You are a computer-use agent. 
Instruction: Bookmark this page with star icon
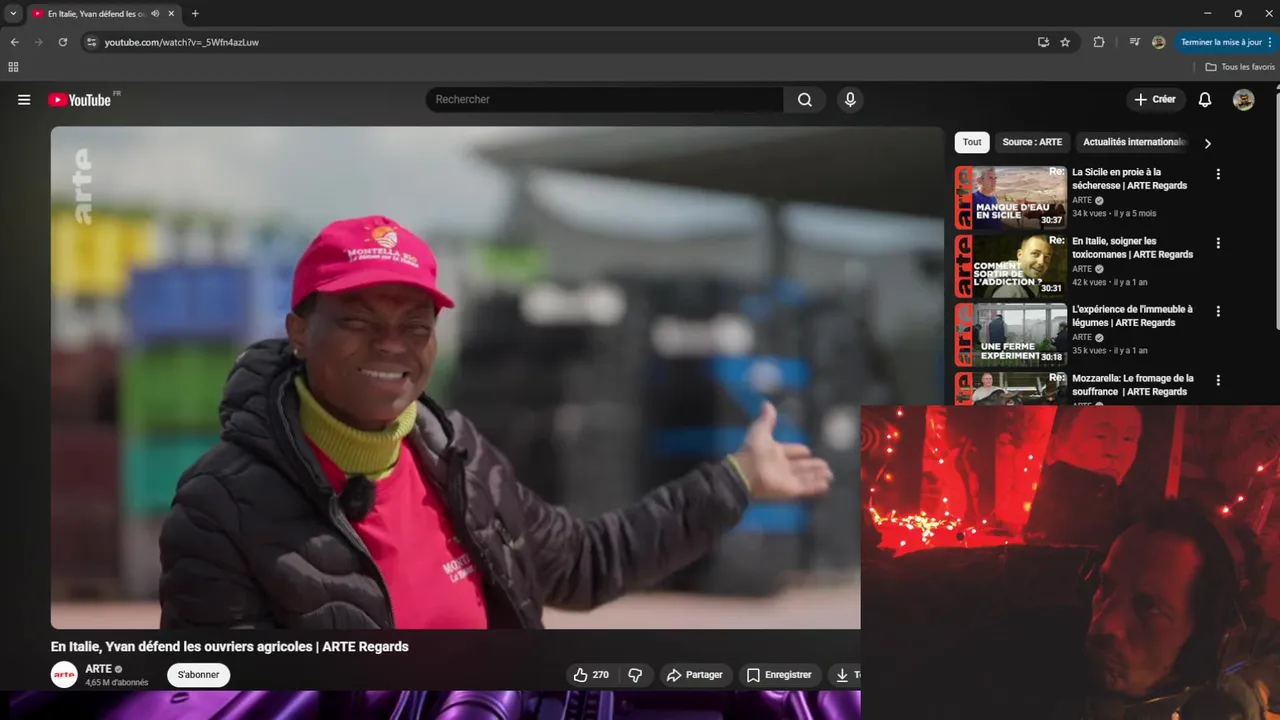(x=1065, y=42)
